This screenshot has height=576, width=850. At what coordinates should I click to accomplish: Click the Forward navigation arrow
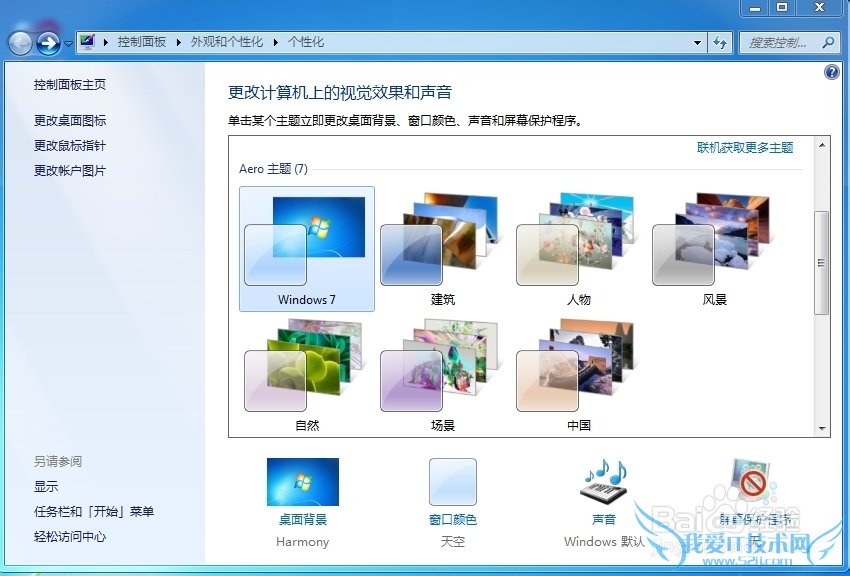(x=48, y=43)
